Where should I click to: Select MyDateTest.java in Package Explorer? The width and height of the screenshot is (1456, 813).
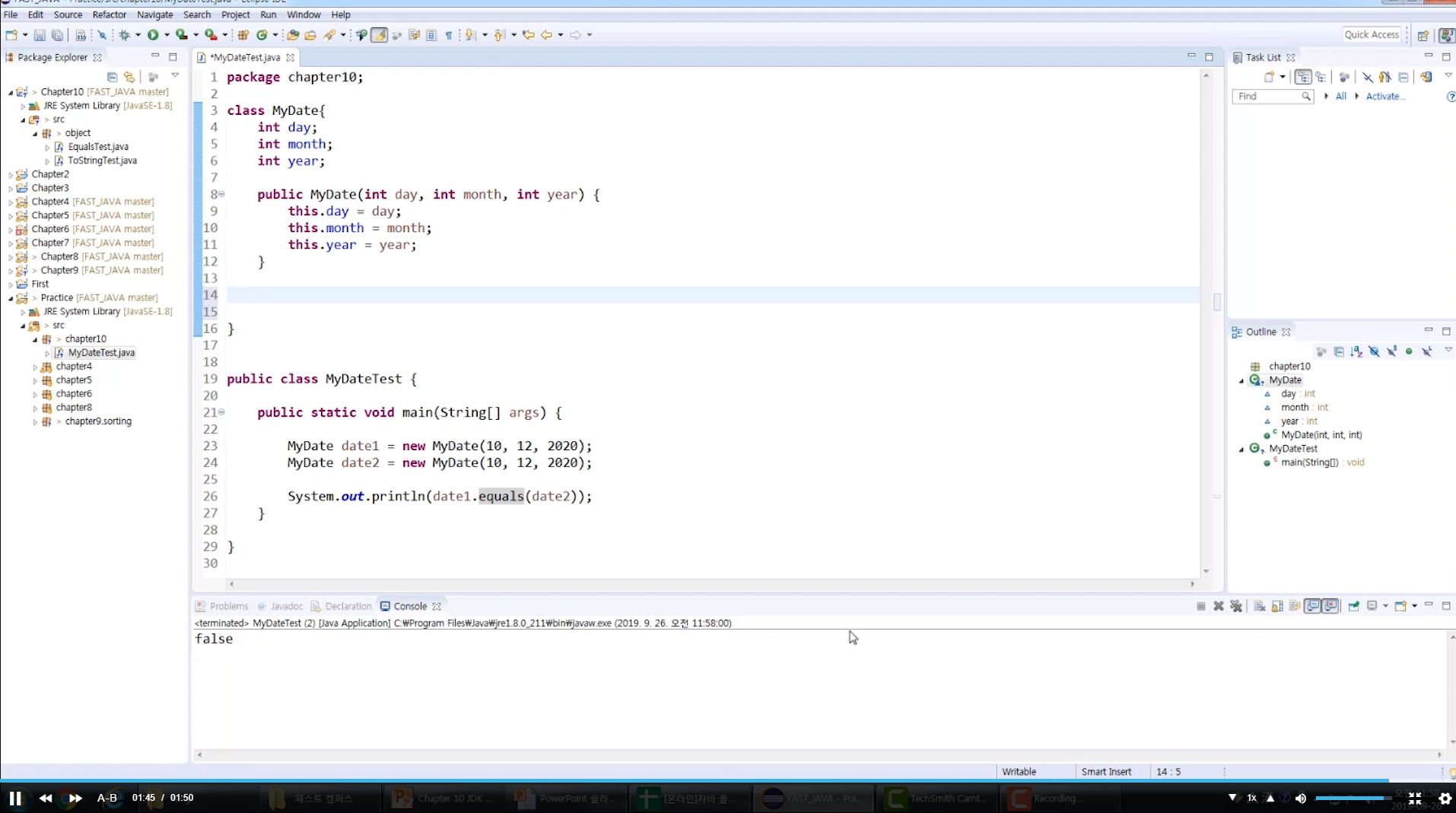tap(101, 353)
